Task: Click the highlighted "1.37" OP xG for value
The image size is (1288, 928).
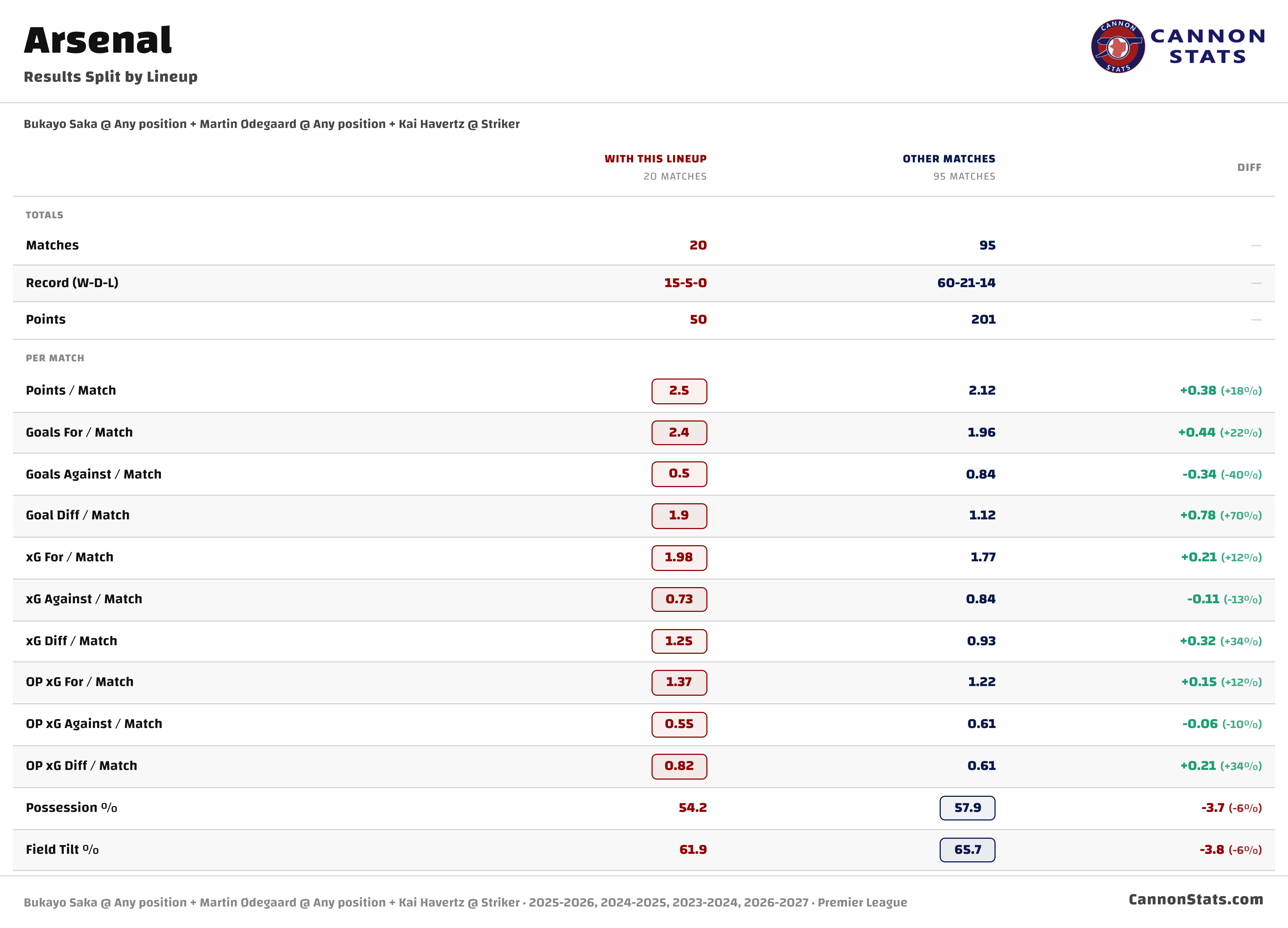Action: (x=679, y=683)
